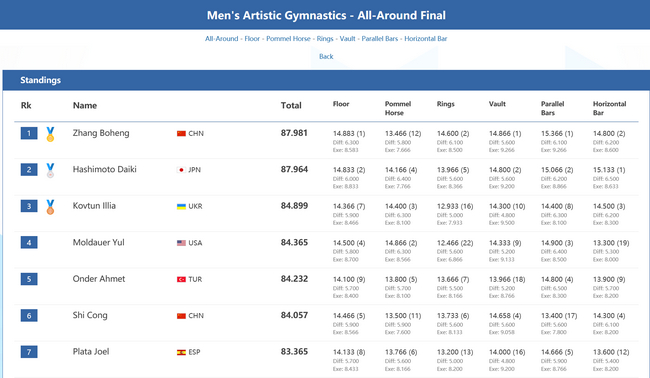This screenshot has width=650, height=378.
Task: Select the name Shi Cong
Action: pyautogui.click(x=90, y=315)
